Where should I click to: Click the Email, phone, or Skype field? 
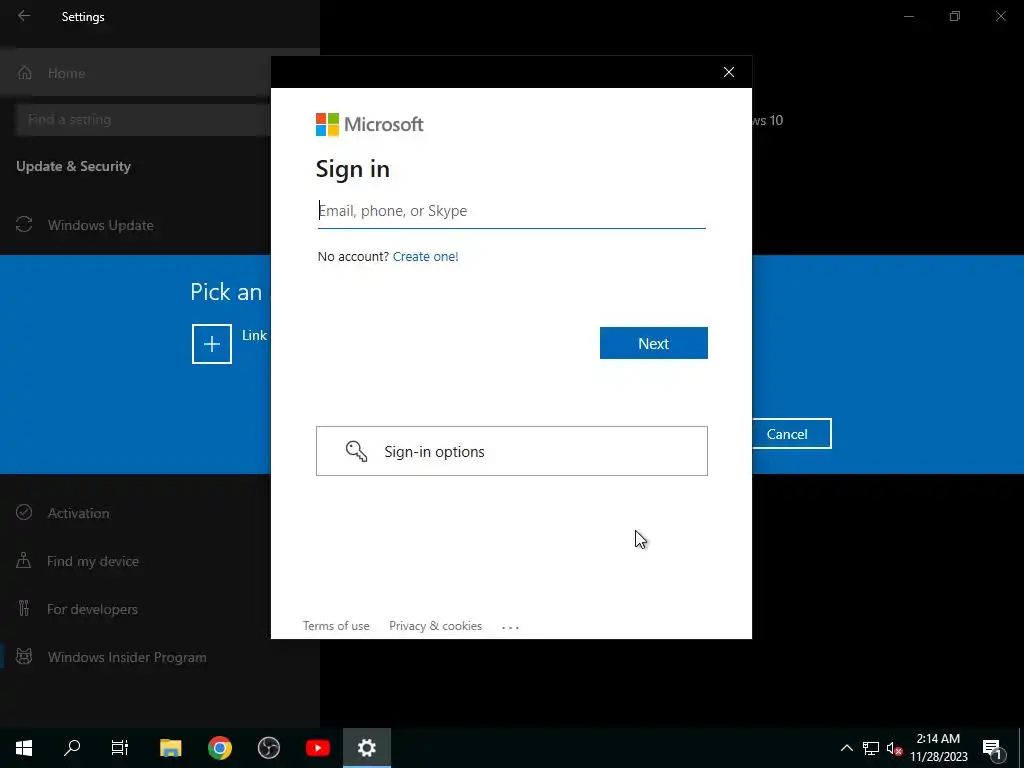pos(511,211)
